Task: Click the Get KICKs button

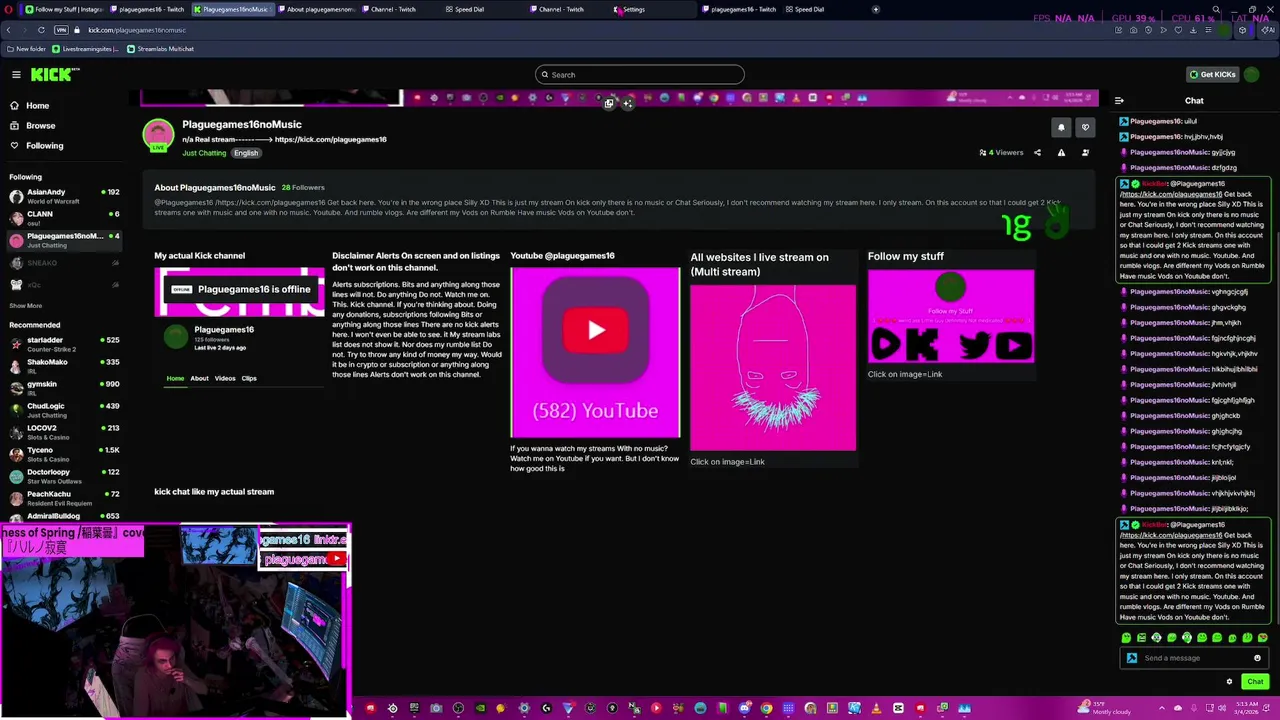Action: (x=1212, y=74)
